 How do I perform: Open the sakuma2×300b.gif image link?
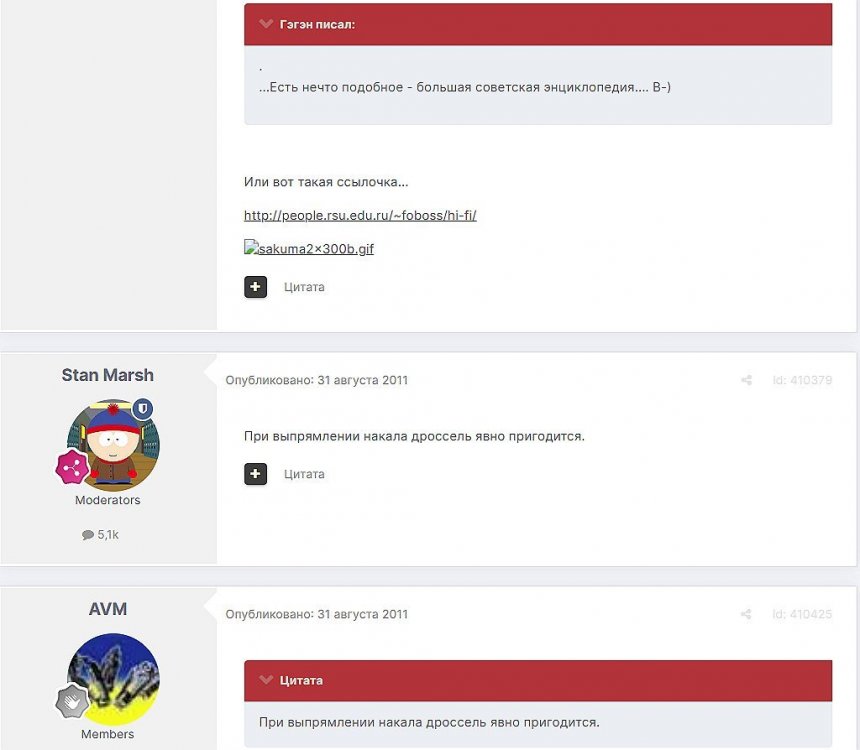[x=309, y=249]
